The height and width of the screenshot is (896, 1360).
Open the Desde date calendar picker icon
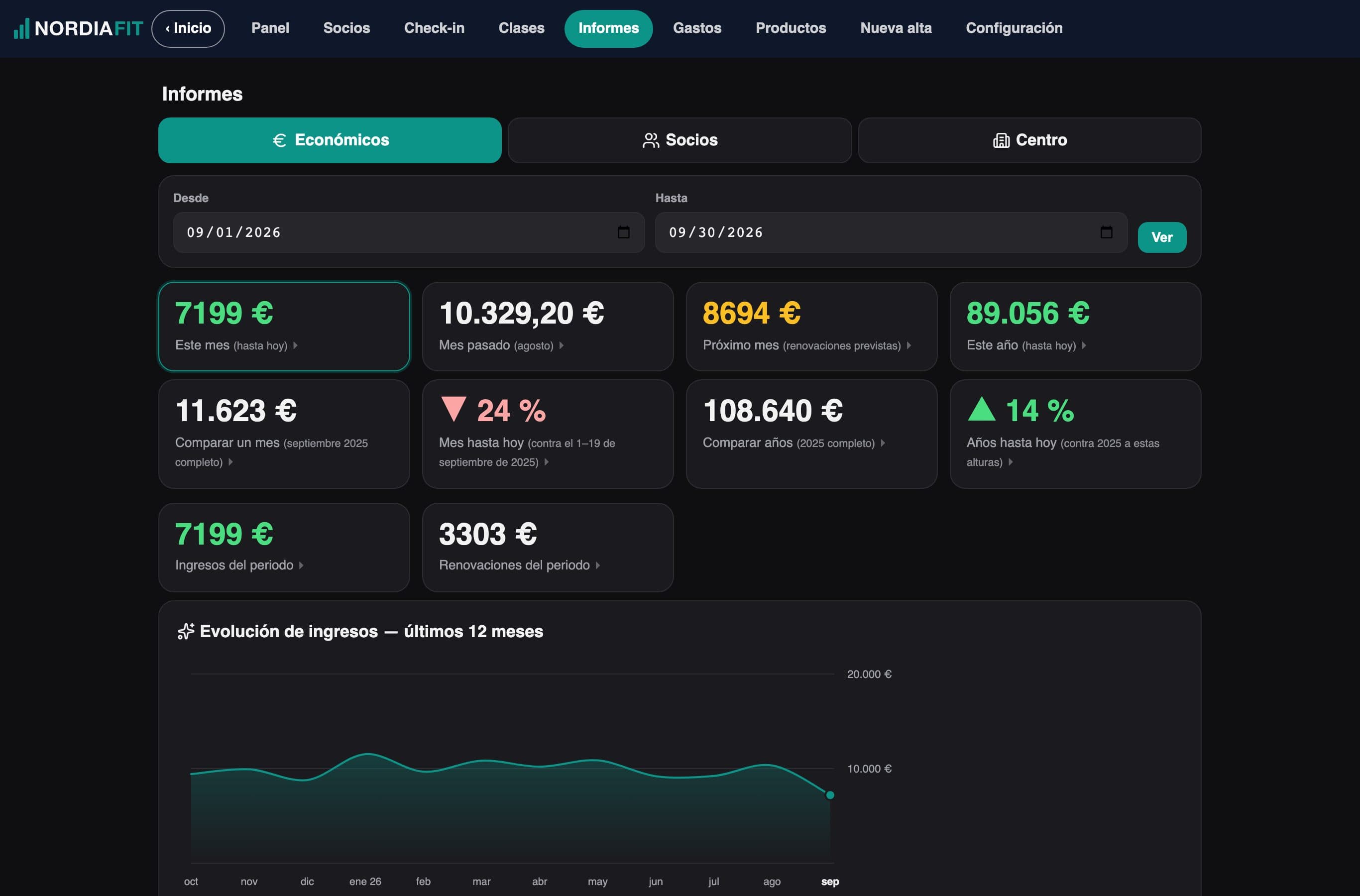[623, 232]
